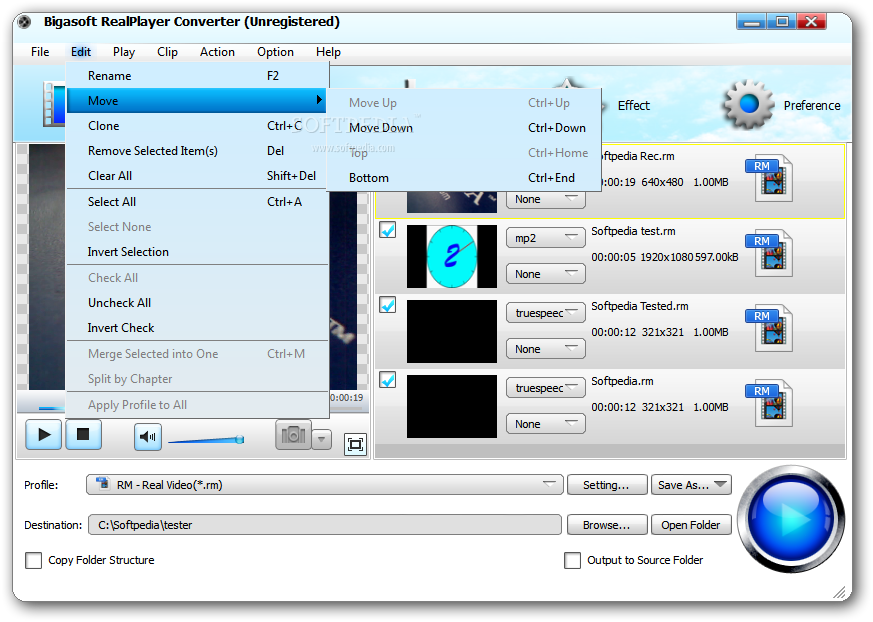Open None dropdown for Softpedia.rm

coord(546,424)
